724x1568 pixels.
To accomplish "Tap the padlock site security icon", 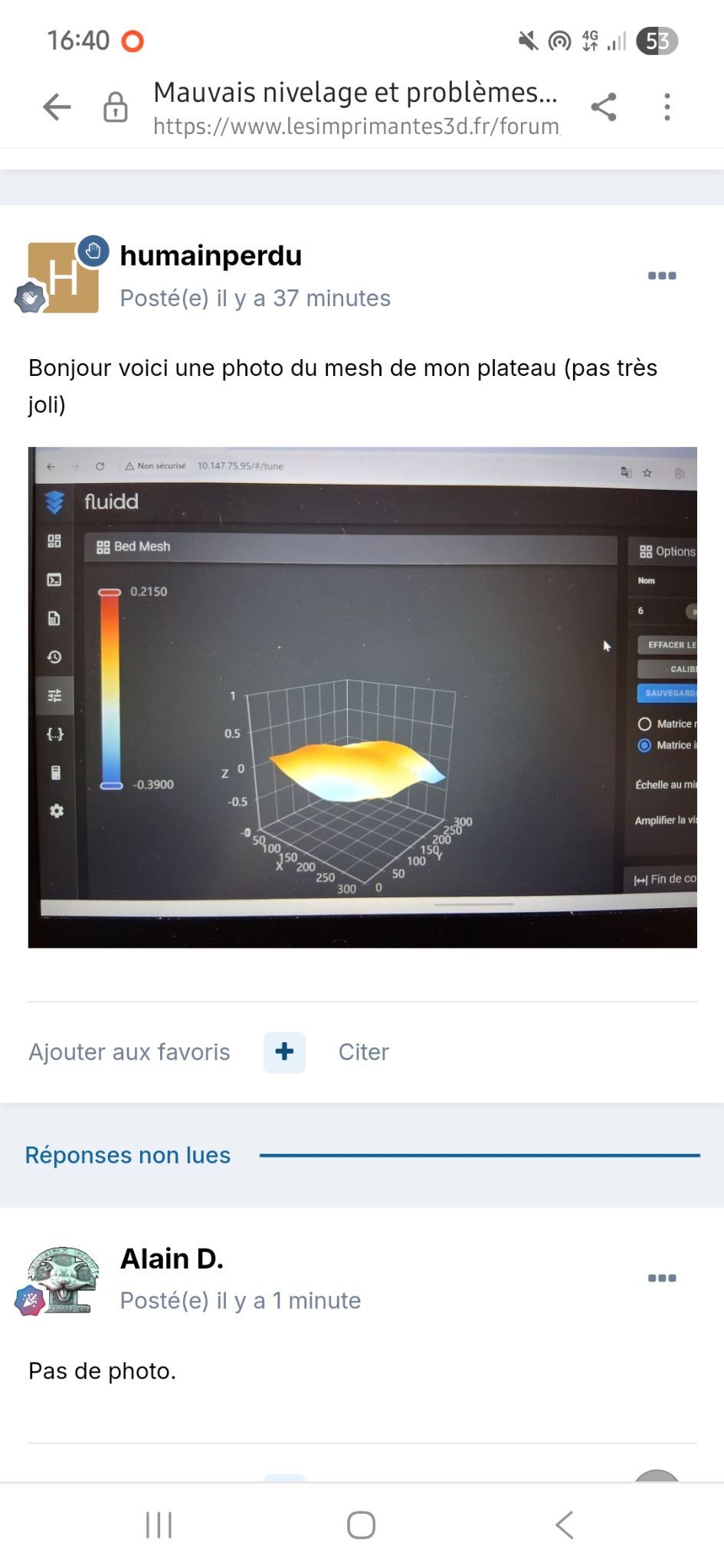I will [116, 107].
